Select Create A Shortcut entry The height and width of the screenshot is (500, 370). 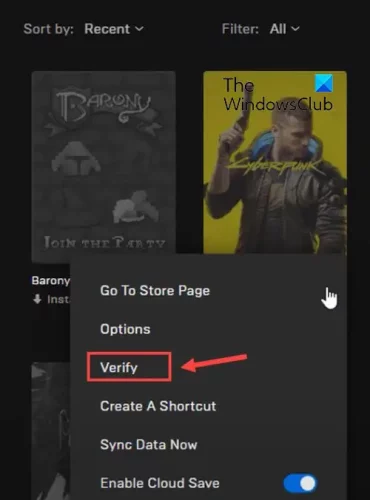[158, 406]
